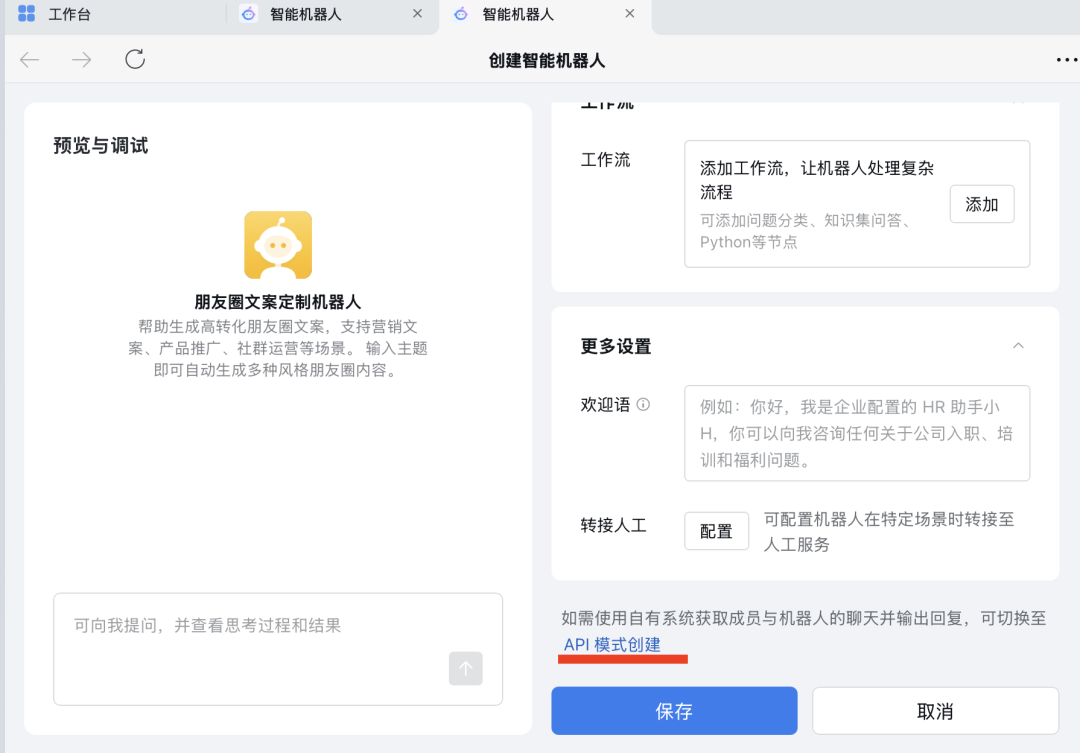Click the 保存 button

point(673,710)
